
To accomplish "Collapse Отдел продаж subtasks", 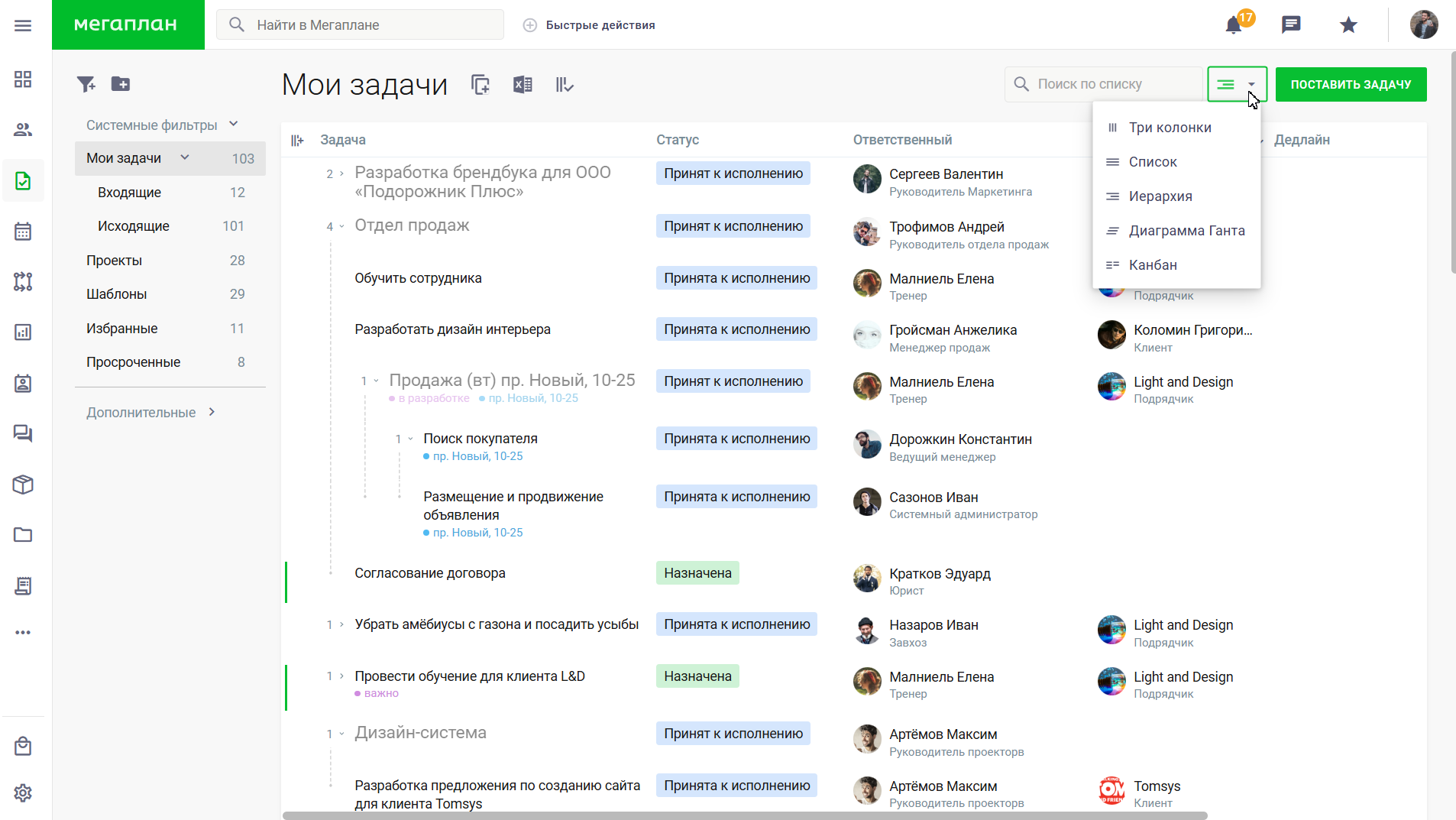I will [x=341, y=226].
